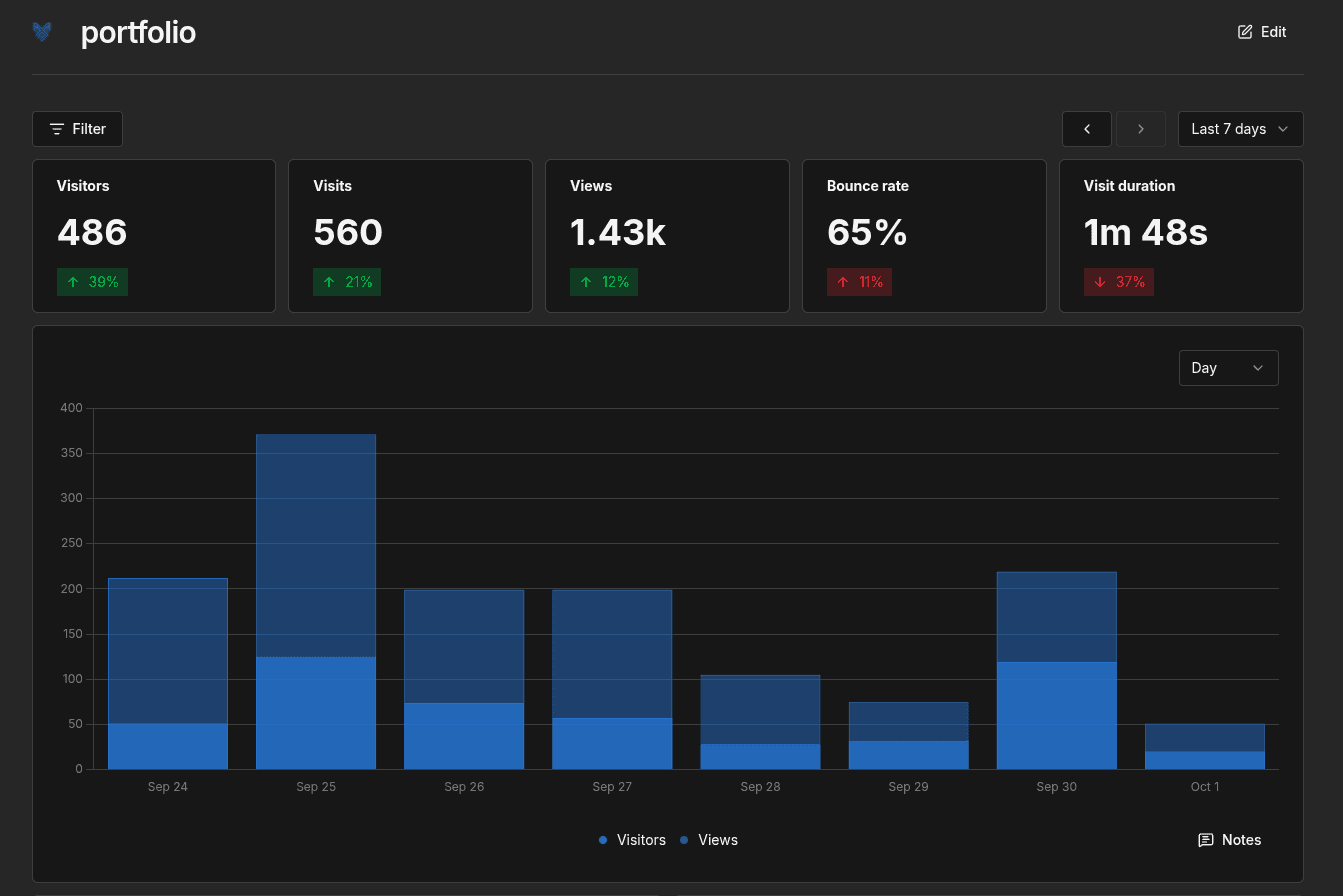Click the next date range arrow

pos(1141,129)
